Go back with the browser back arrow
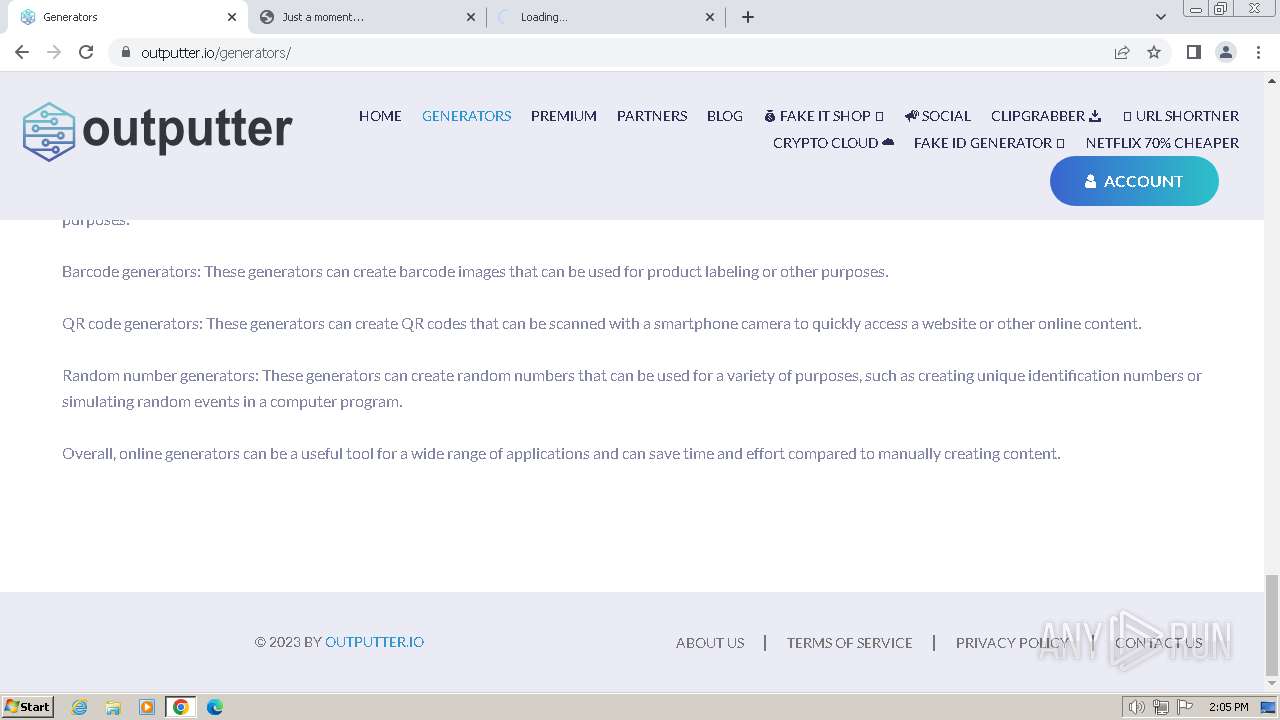The image size is (1280, 720). tap(22, 52)
